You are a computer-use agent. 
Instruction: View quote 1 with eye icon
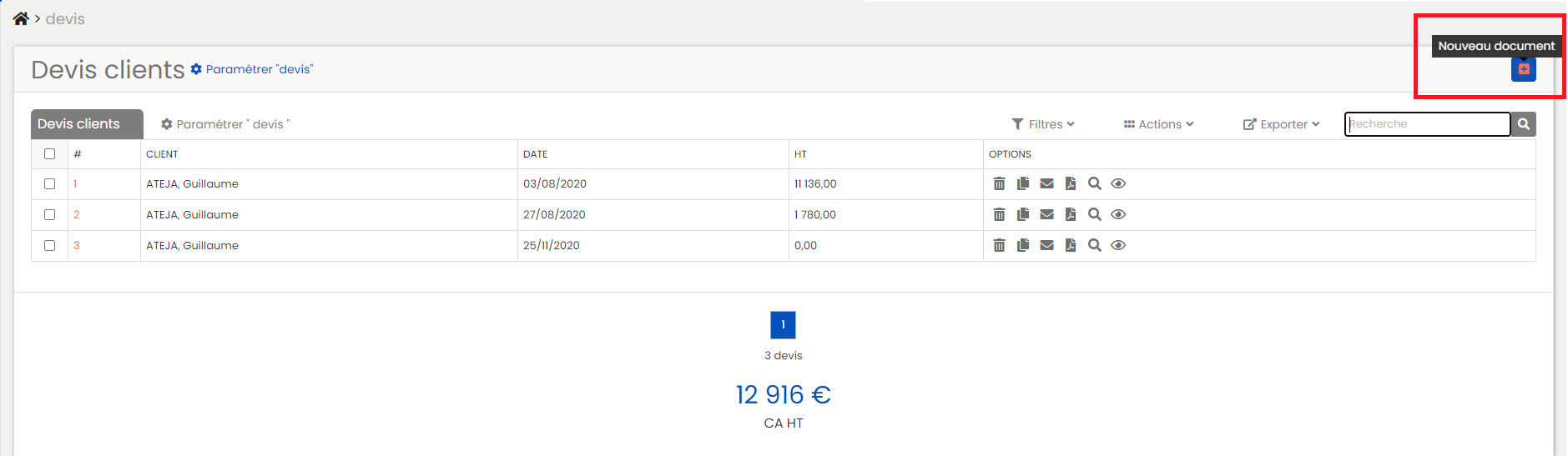pyautogui.click(x=1118, y=183)
